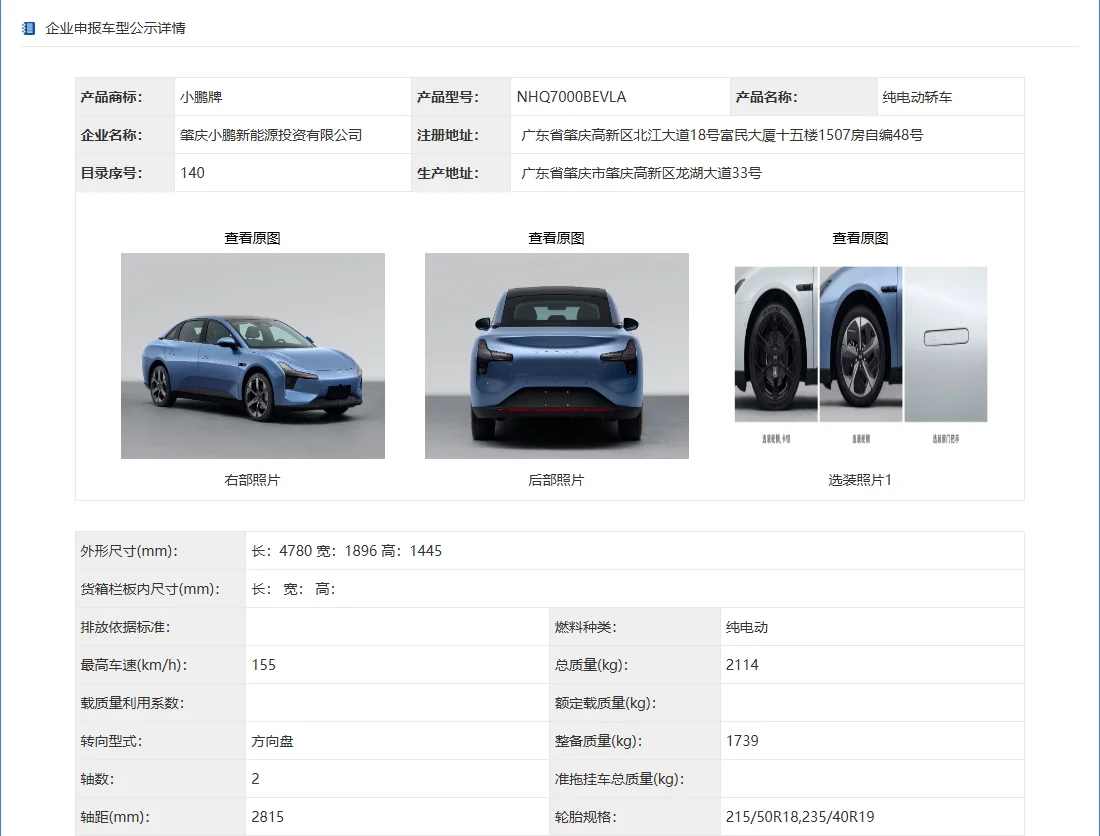Image resolution: width=1100 pixels, height=836 pixels.
Task: Click the 轮胎规格 label
Action: 586,816
